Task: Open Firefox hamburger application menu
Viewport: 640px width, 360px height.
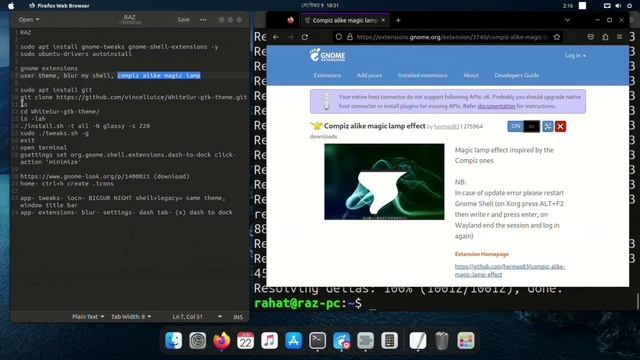Action: click(x=620, y=37)
